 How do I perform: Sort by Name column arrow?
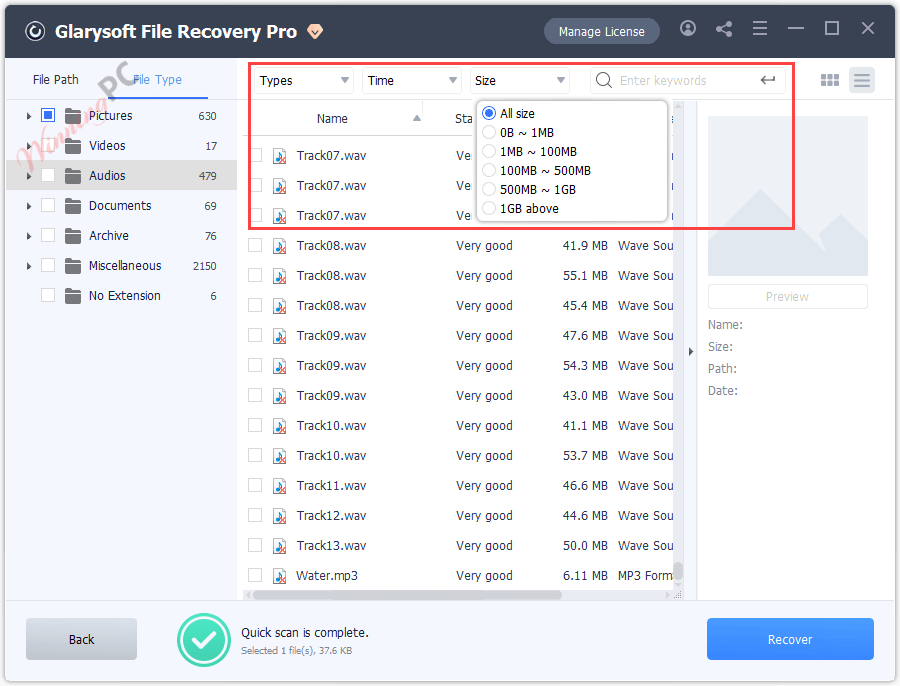tap(417, 118)
